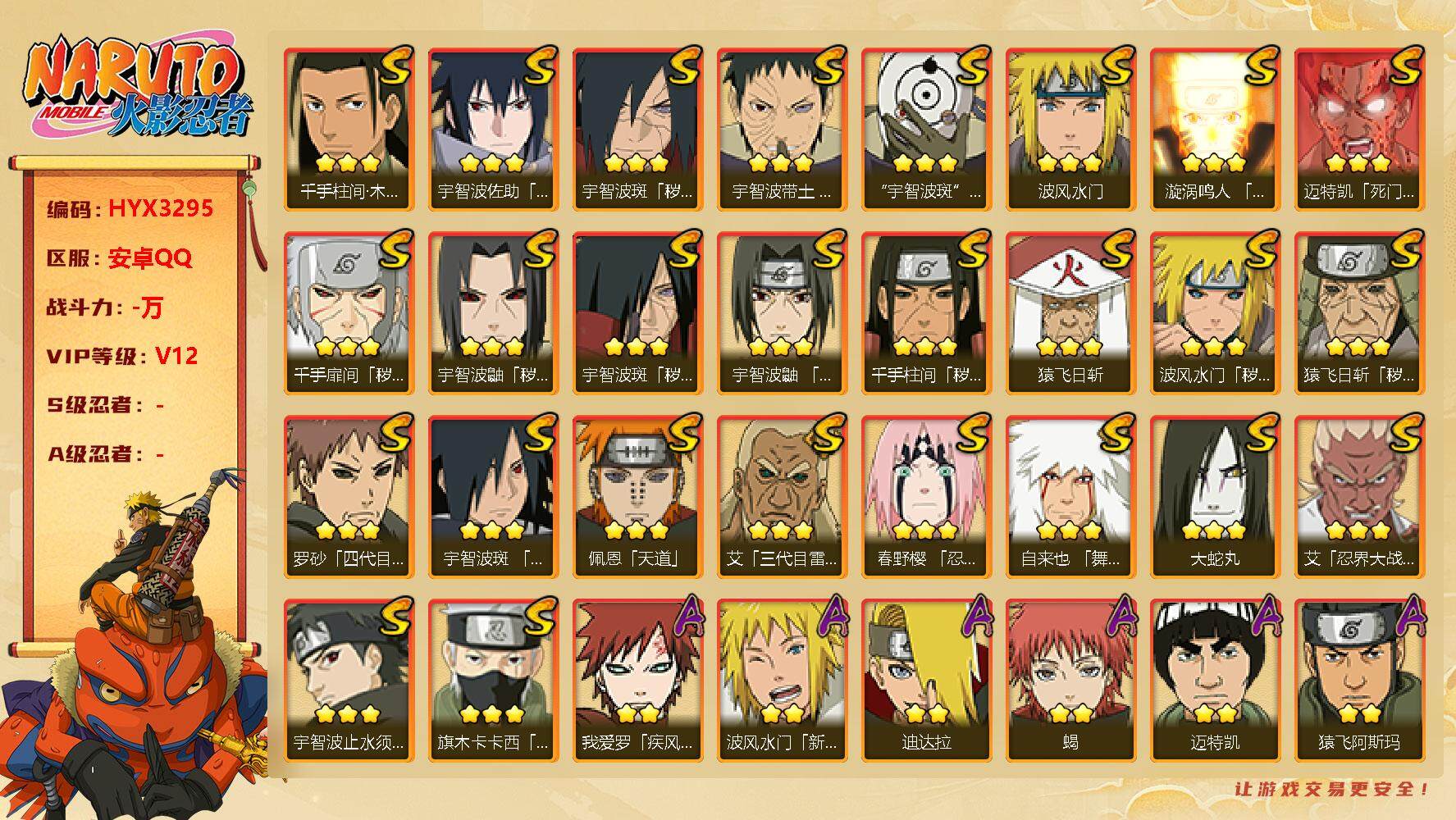
Task: Click the 蝎 character portrait card
Action: point(1070,680)
